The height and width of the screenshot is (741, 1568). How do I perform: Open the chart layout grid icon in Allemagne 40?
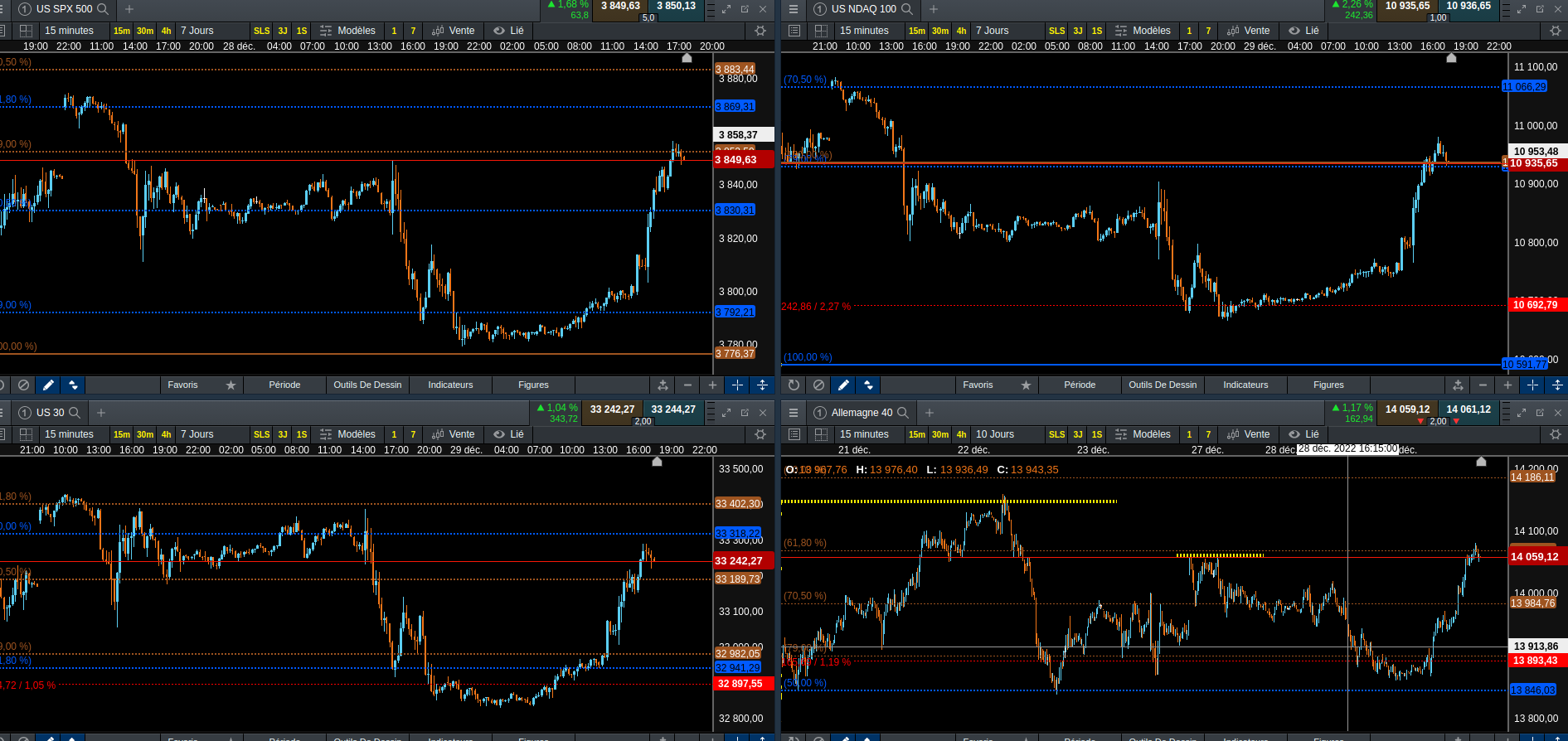point(821,434)
